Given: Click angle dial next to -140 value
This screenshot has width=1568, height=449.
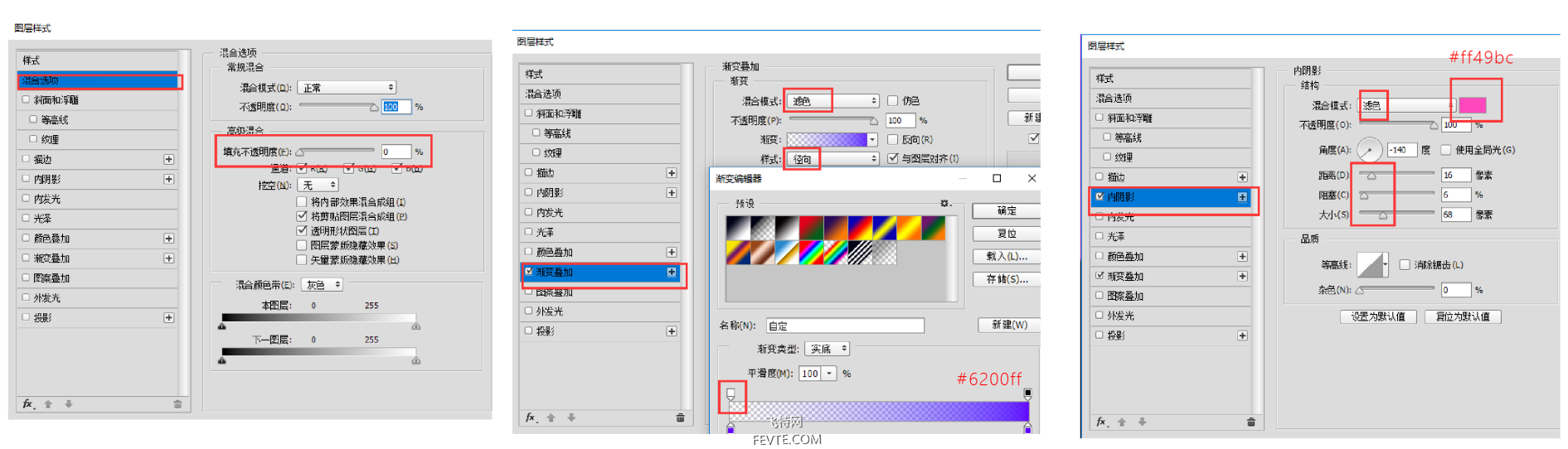Looking at the screenshot, I should coord(1370,150).
